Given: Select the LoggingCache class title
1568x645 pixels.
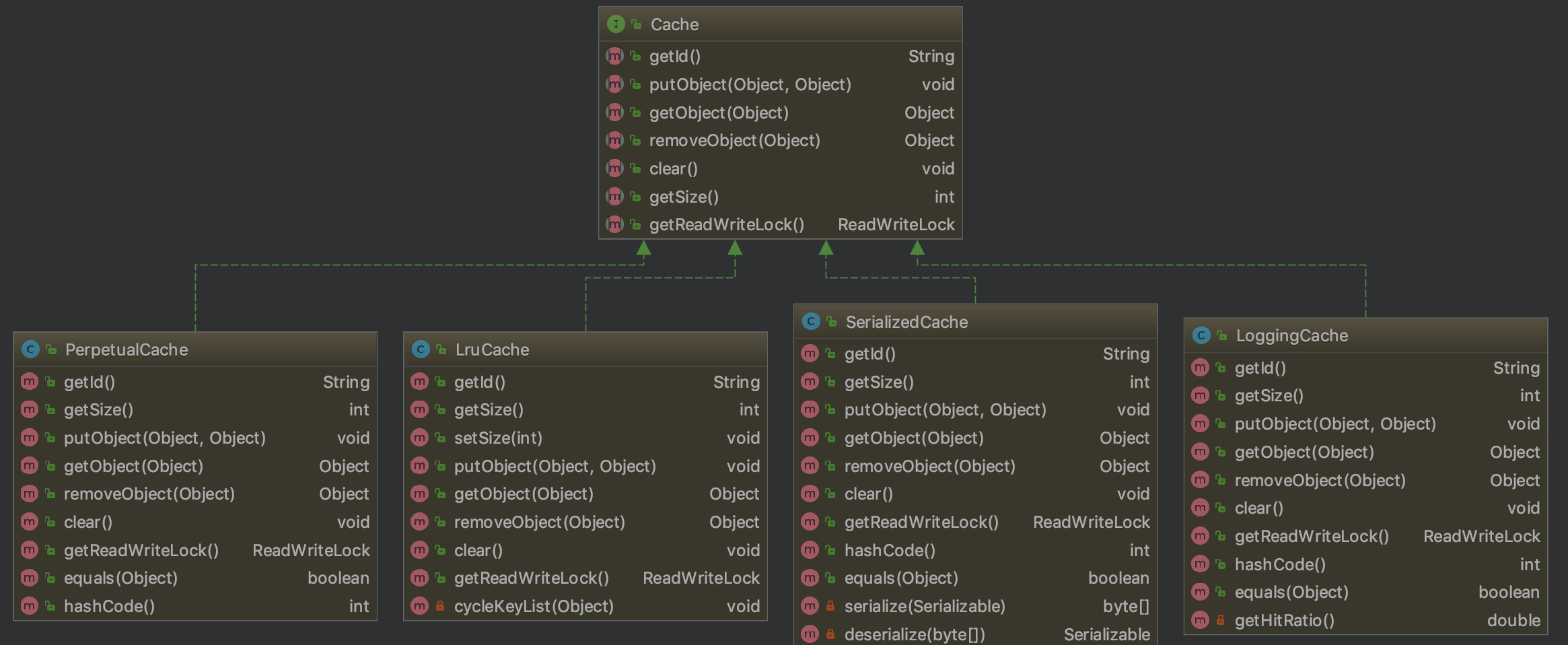Looking at the screenshot, I should [x=1291, y=335].
